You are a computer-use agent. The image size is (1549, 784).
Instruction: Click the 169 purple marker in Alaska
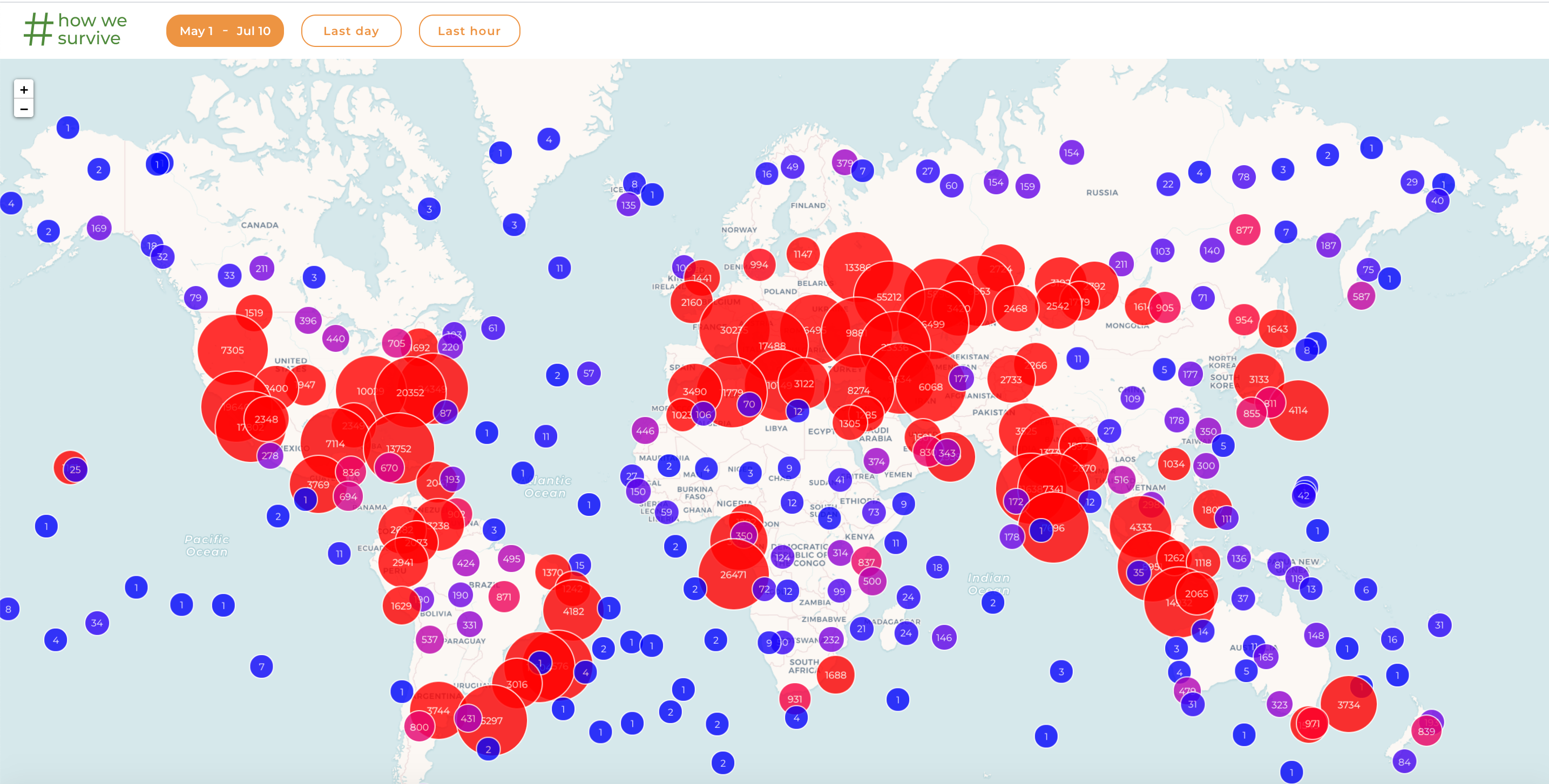click(99, 228)
